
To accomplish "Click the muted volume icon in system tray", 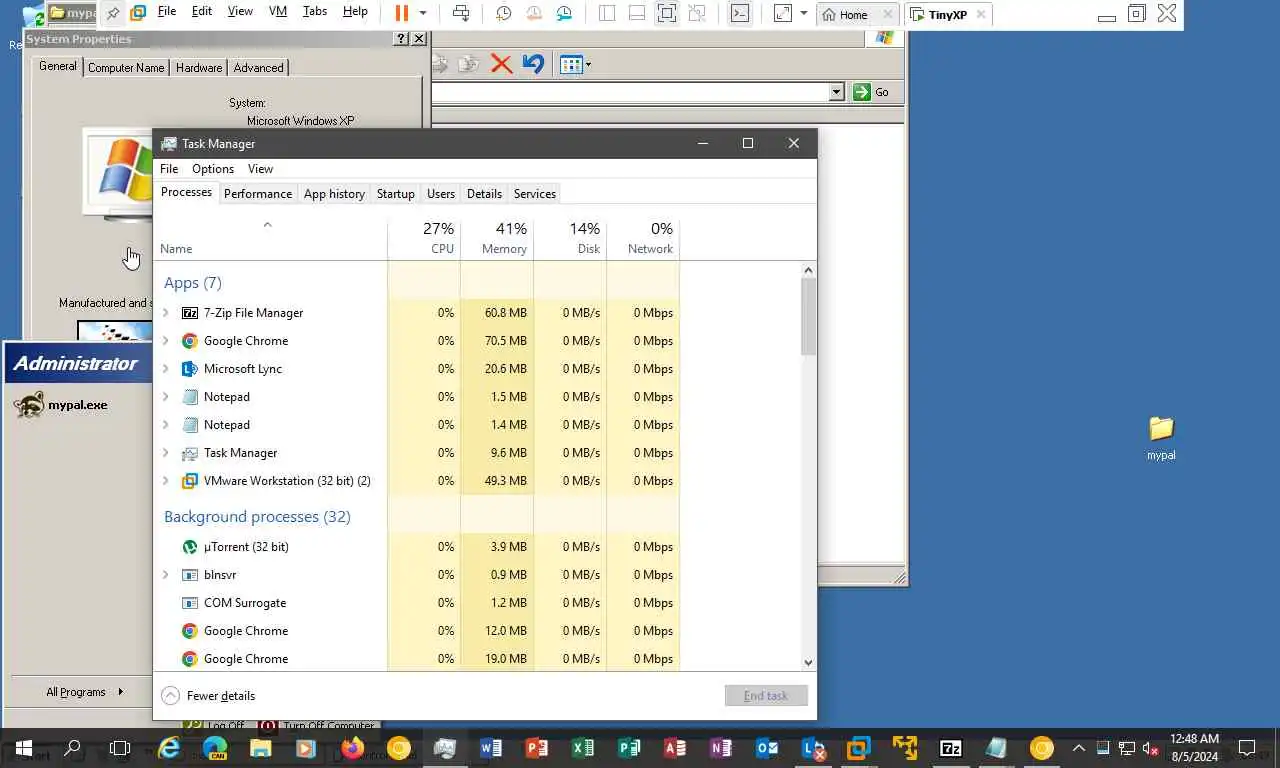I will pos(1151,748).
